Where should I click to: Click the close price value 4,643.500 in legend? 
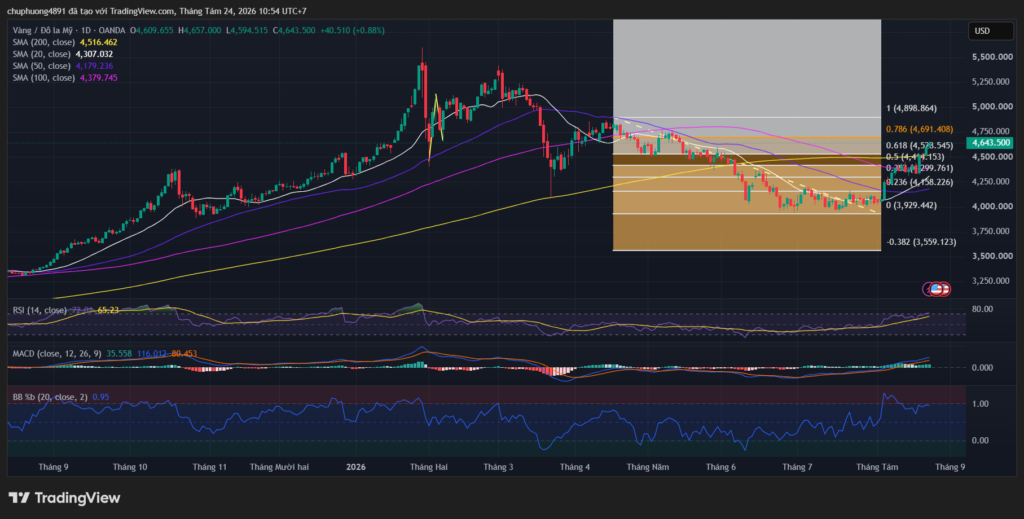pos(297,30)
